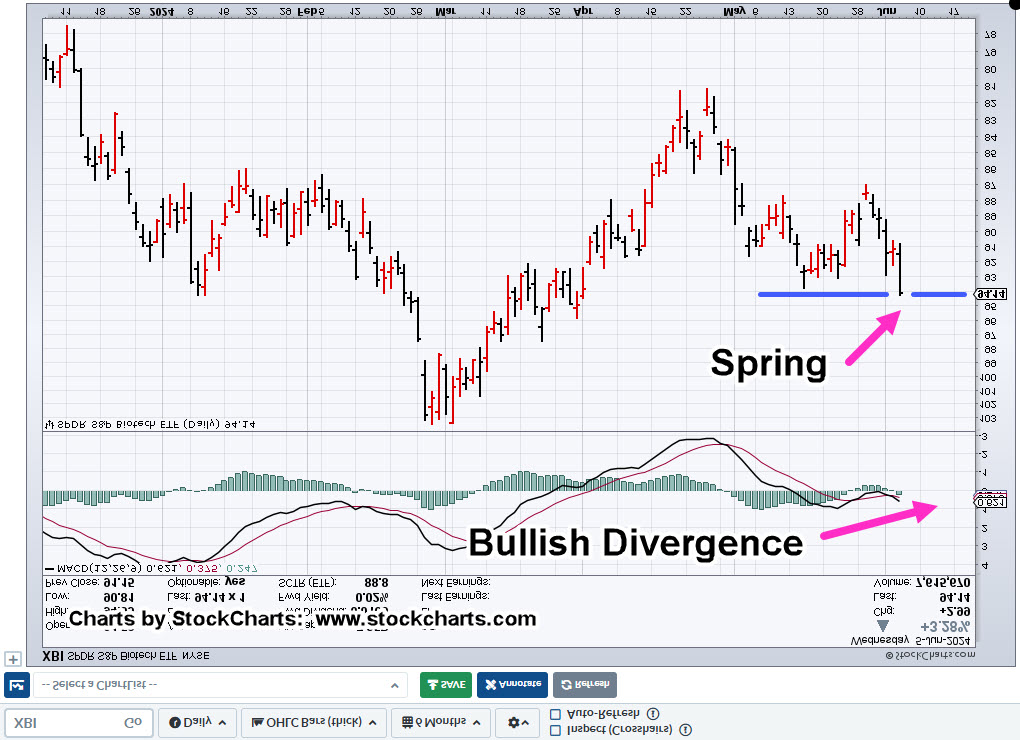Screen dimensions: 1020x740
Task: Toggle the Inspect (Crosshairs) checkbox
Action: pyautogui.click(x=556, y=730)
